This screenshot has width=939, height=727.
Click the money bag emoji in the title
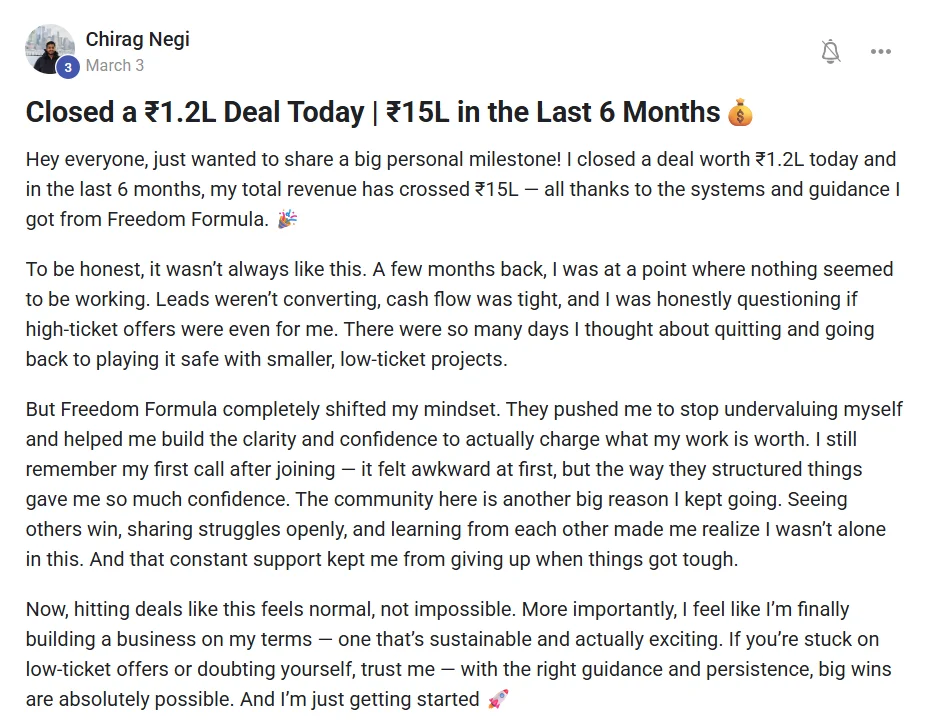tap(741, 111)
